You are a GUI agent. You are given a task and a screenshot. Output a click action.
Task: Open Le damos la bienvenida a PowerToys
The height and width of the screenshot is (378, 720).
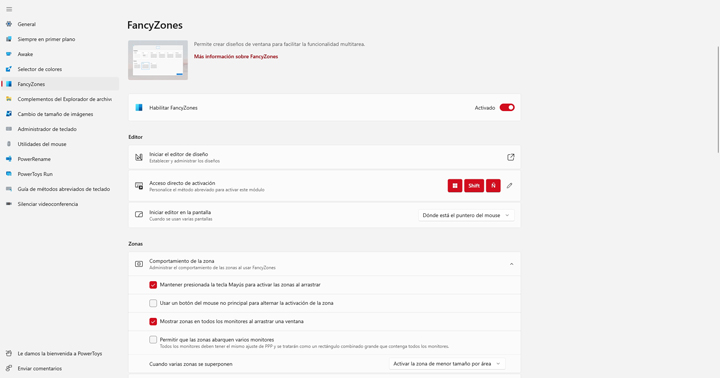pyautogui.click(x=60, y=354)
